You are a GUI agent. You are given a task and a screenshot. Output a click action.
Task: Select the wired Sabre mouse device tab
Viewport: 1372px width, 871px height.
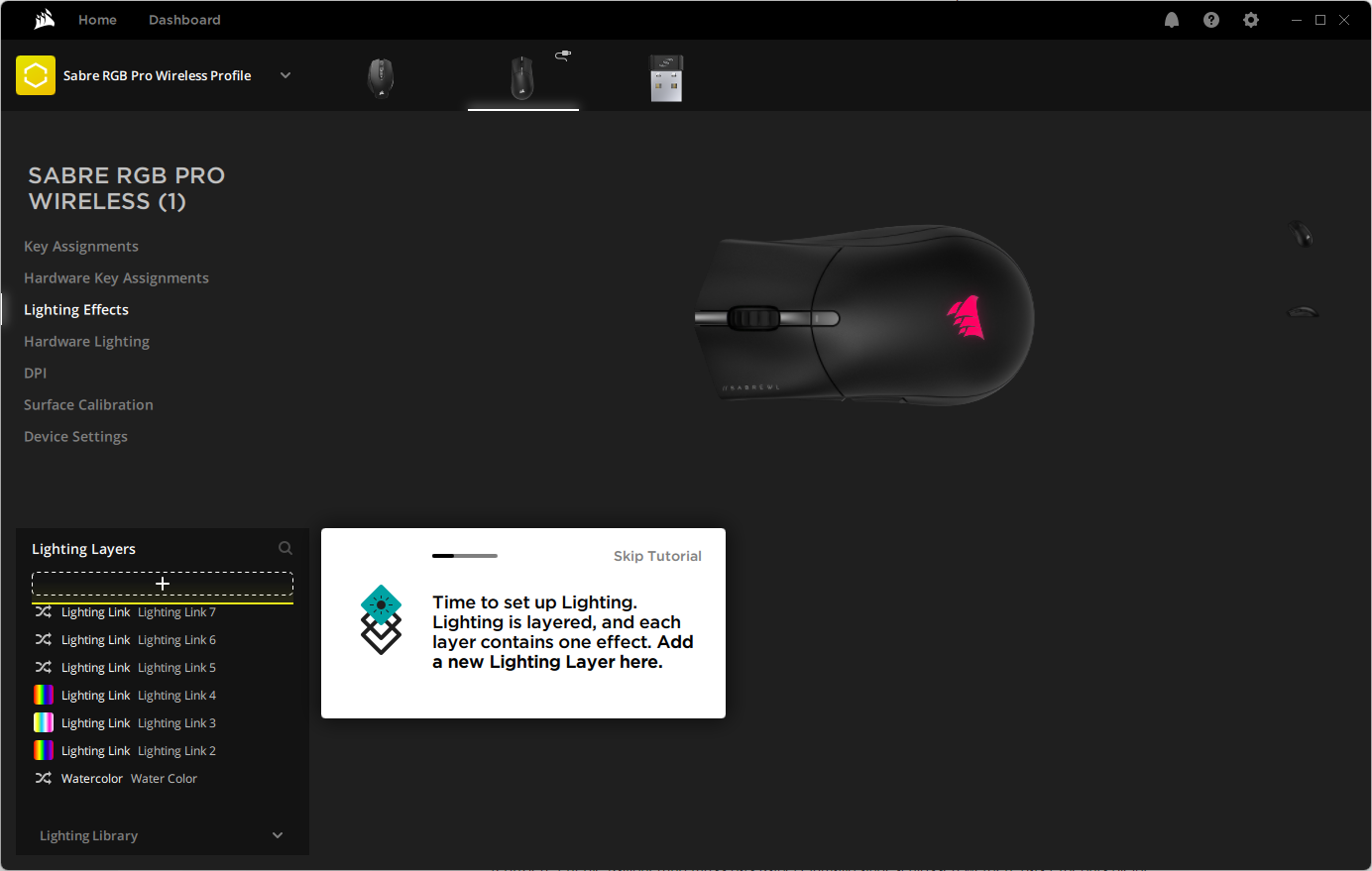[522, 78]
